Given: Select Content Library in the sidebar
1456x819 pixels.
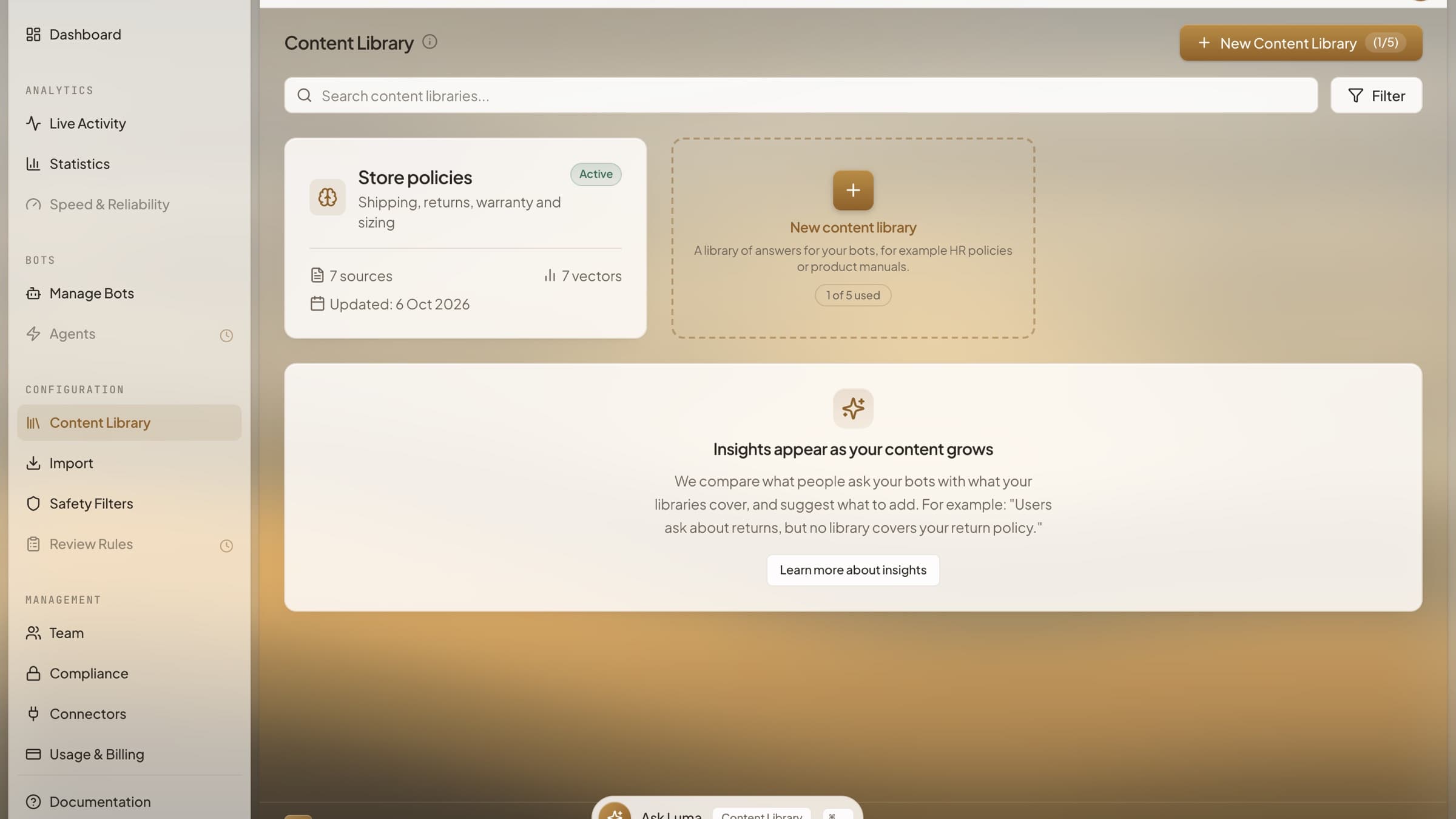Looking at the screenshot, I should pos(129,422).
